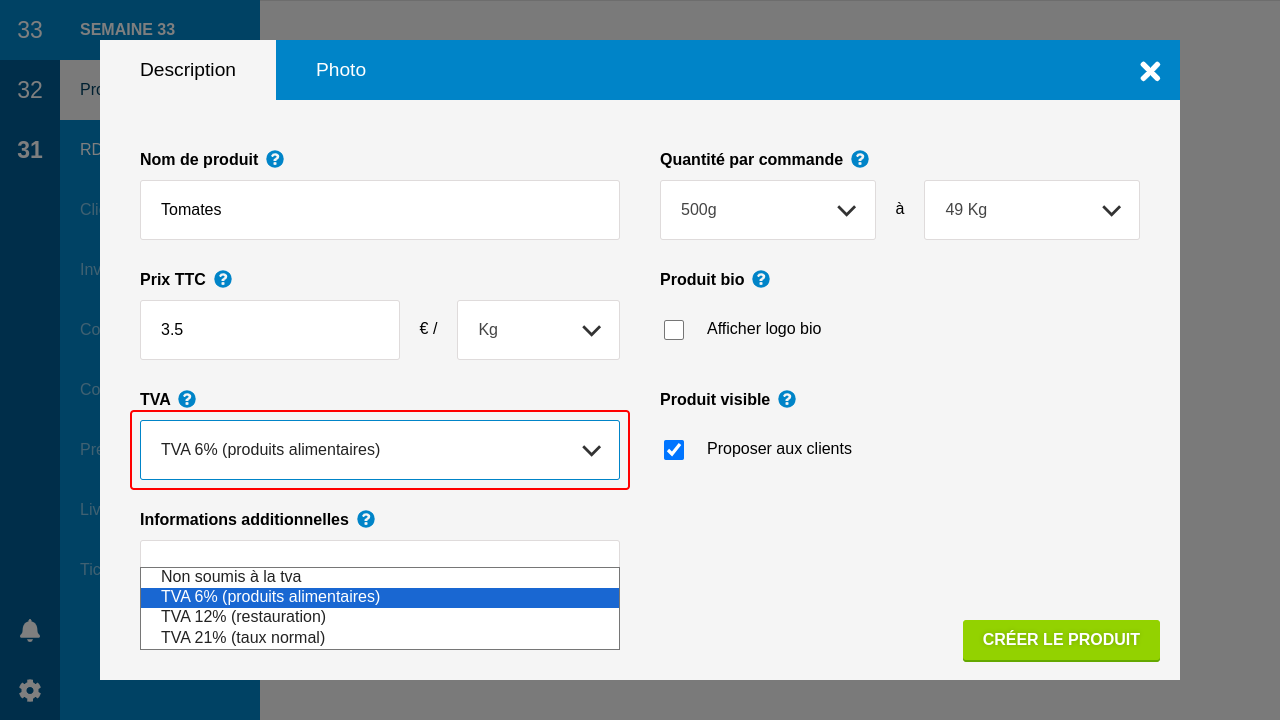
Task: Click help icon next to TVA label
Action: (187, 399)
